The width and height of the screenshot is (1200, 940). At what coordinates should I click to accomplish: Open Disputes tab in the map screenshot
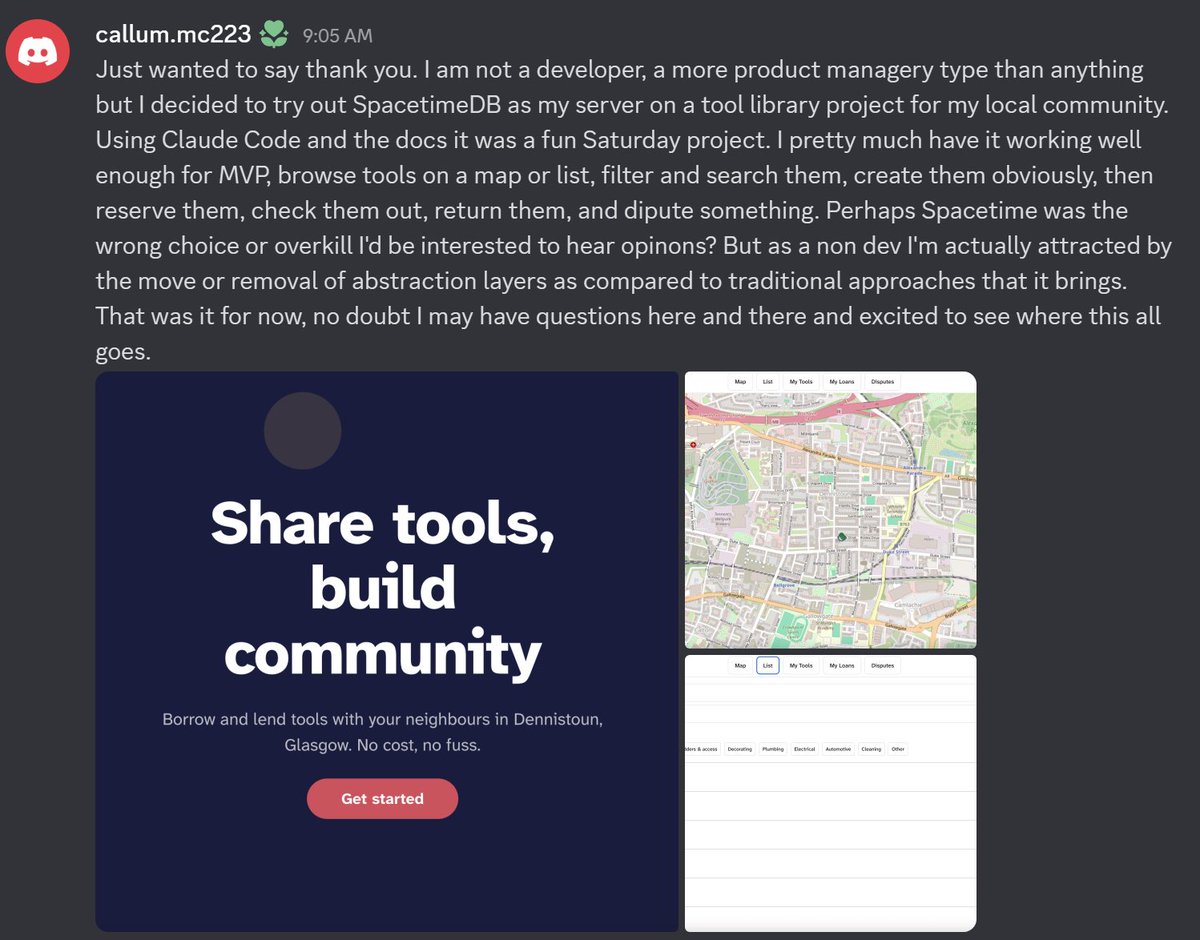pyautogui.click(x=882, y=381)
